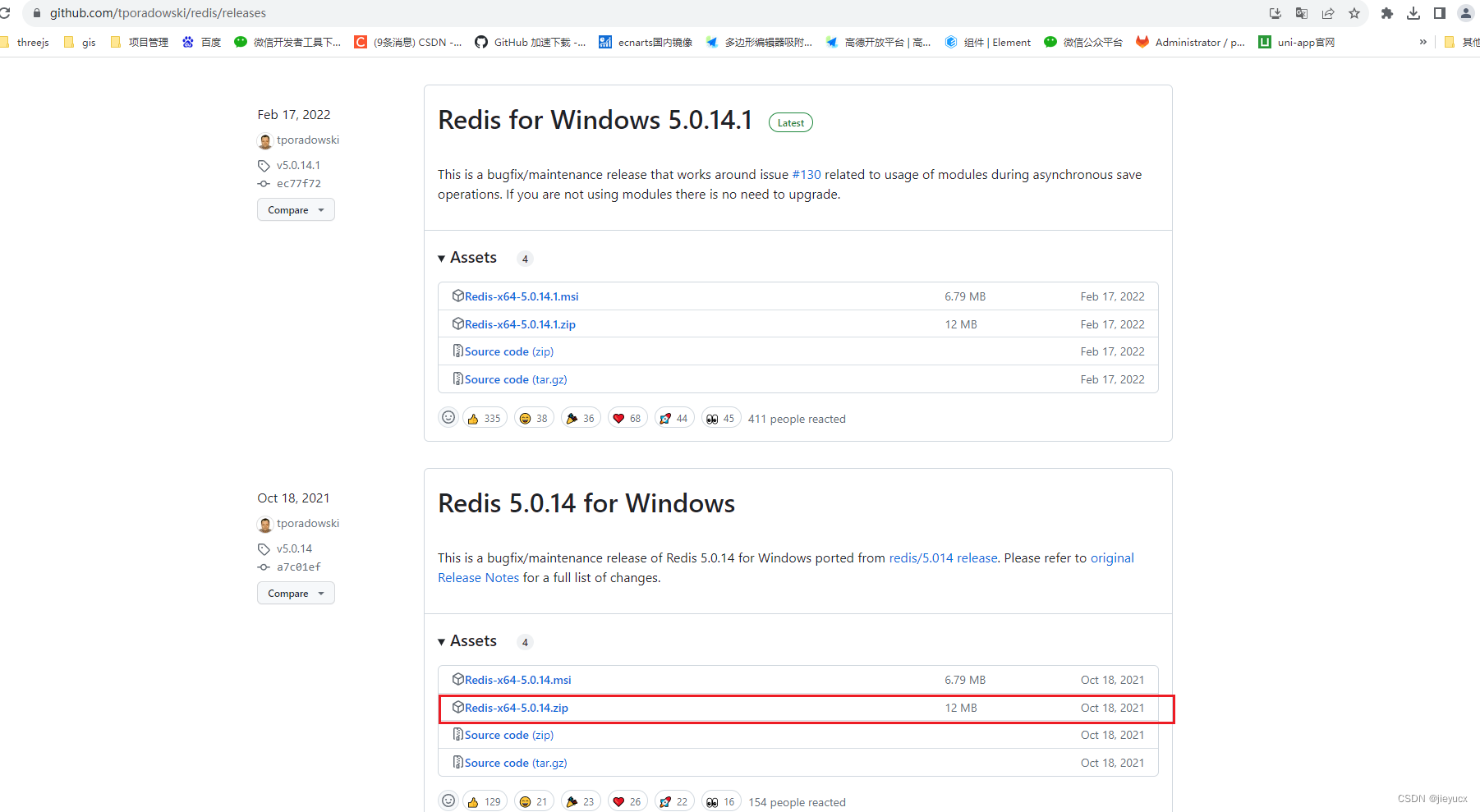The height and width of the screenshot is (812, 1480).
Task: Click the share page icon
Action: (1328, 13)
